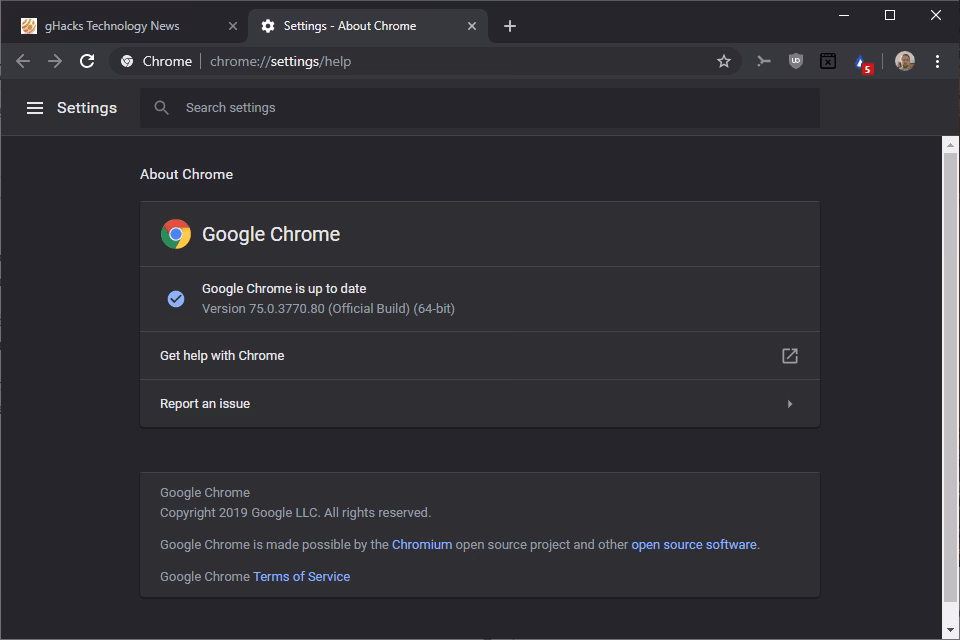Click the blue up-to-date checkmark icon
Viewport: 960px width, 640px height.
176,298
